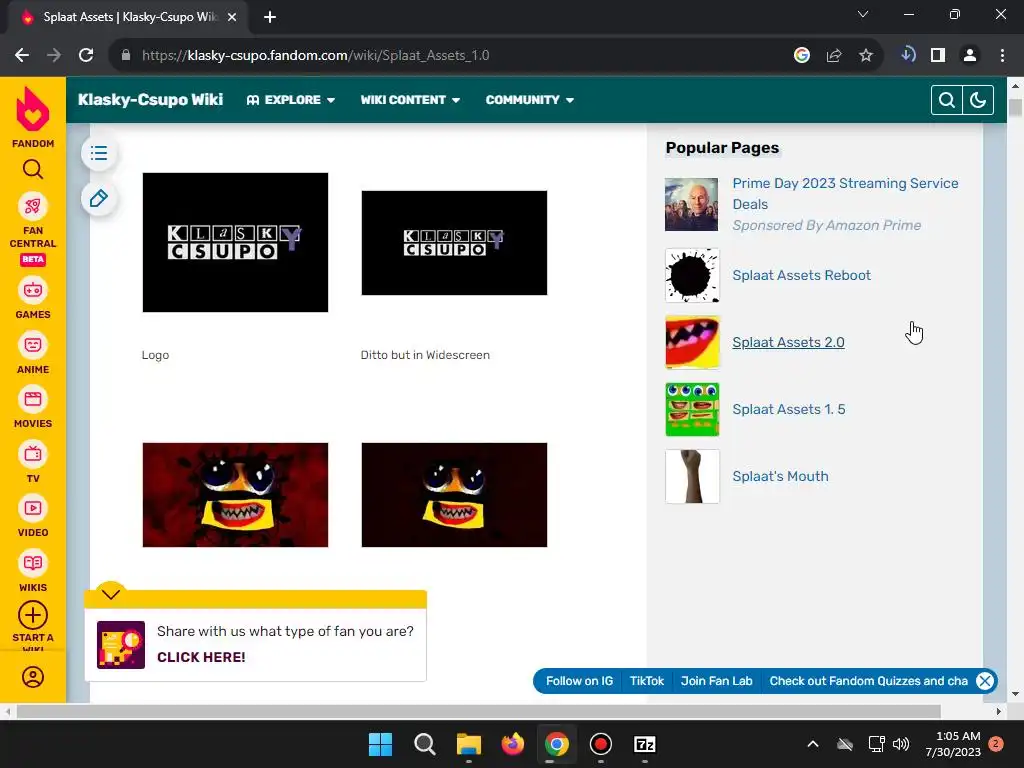Click the horizontal page scrollbar
1024x768 pixels.
tap(479, 711)
